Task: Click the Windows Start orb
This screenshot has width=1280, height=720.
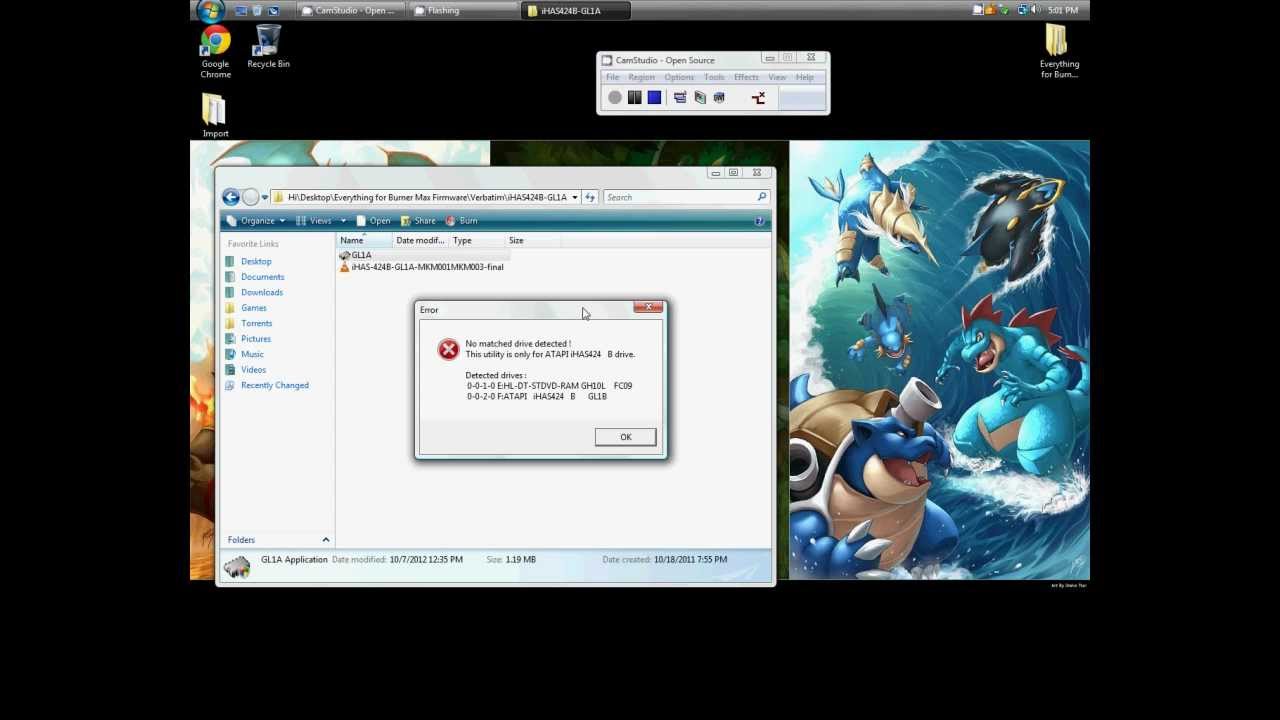Action: tap(211, 11)
